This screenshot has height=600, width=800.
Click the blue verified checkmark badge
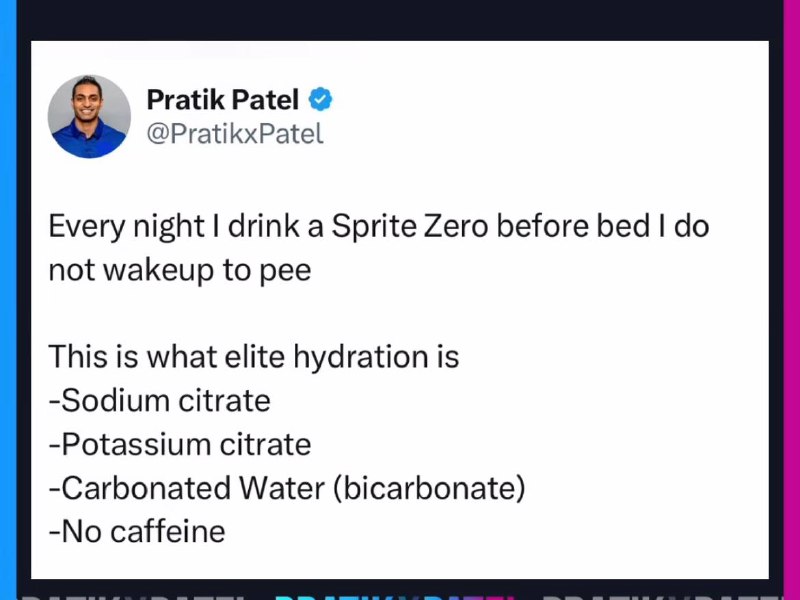(x=320, y=99)
